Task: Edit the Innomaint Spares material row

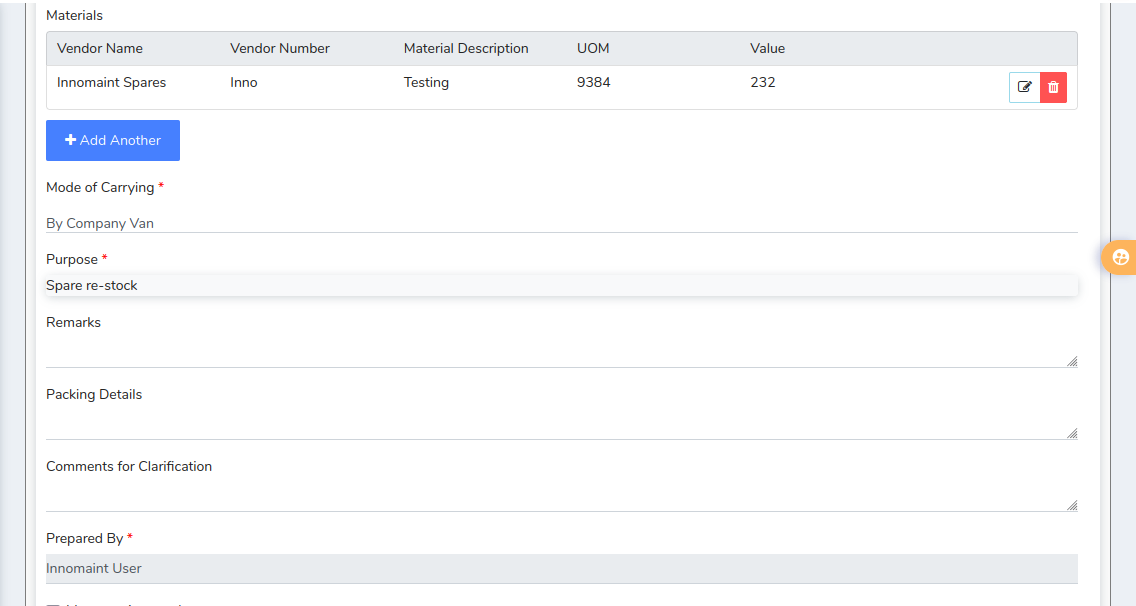Action: click(x=1024, y=87)
